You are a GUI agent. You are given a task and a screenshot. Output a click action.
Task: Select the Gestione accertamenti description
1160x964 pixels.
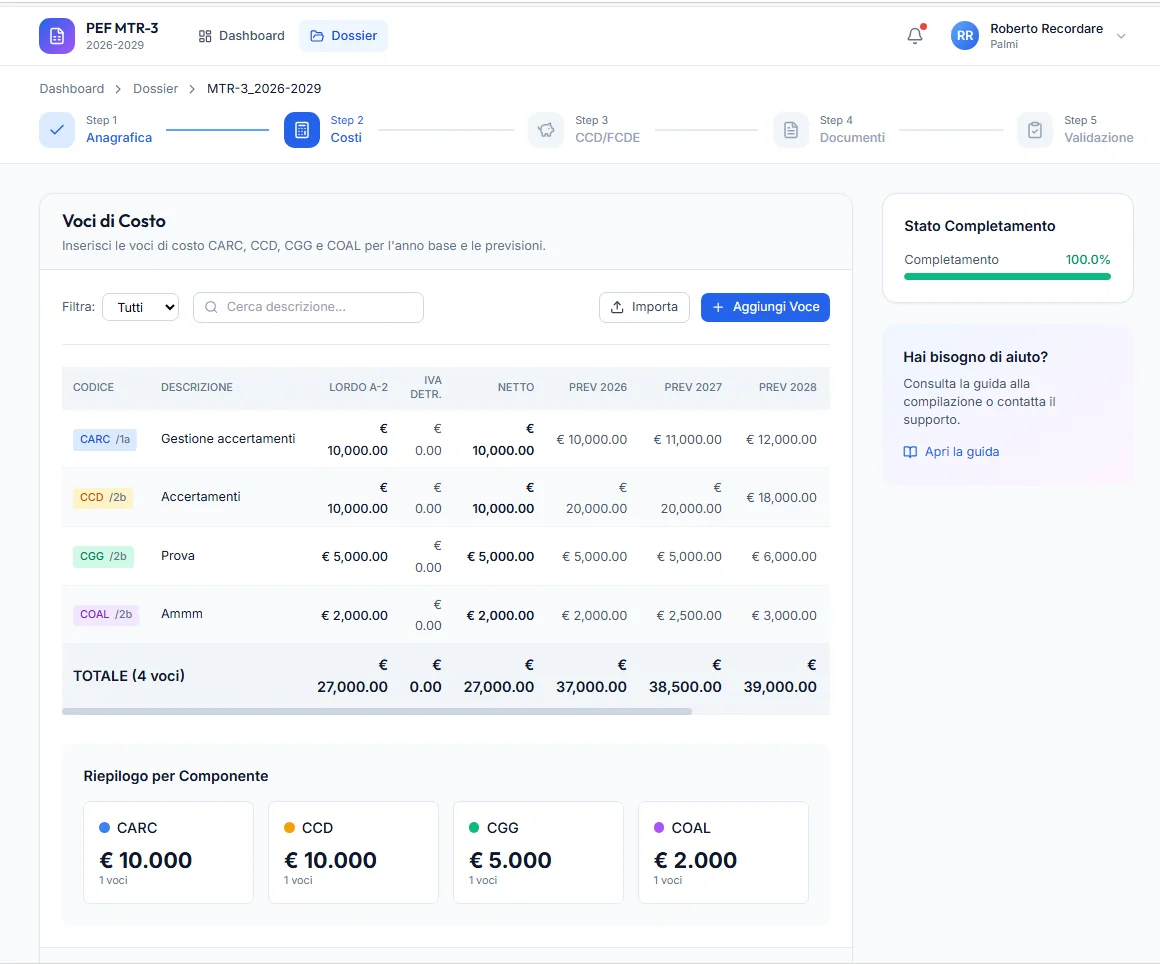click(x=228, y=439)
